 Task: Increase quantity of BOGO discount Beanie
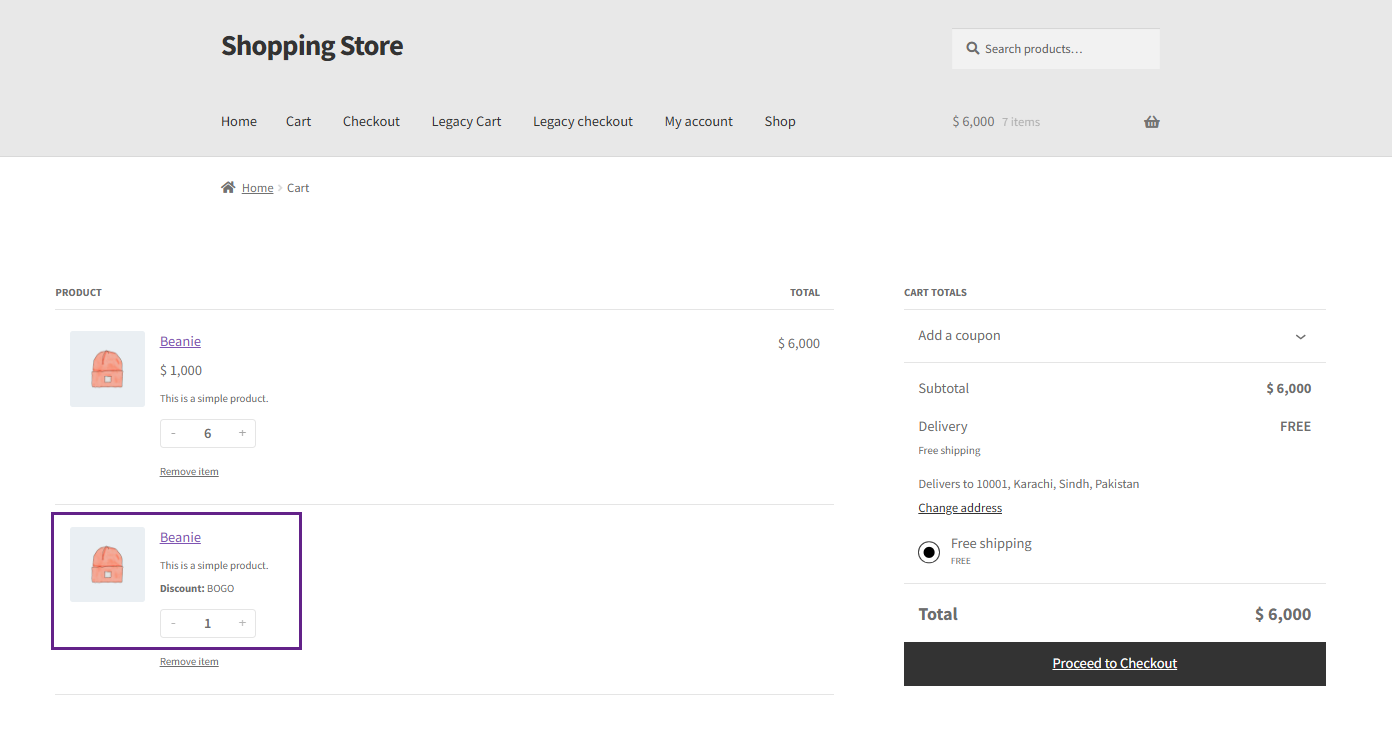coord(242,623)
